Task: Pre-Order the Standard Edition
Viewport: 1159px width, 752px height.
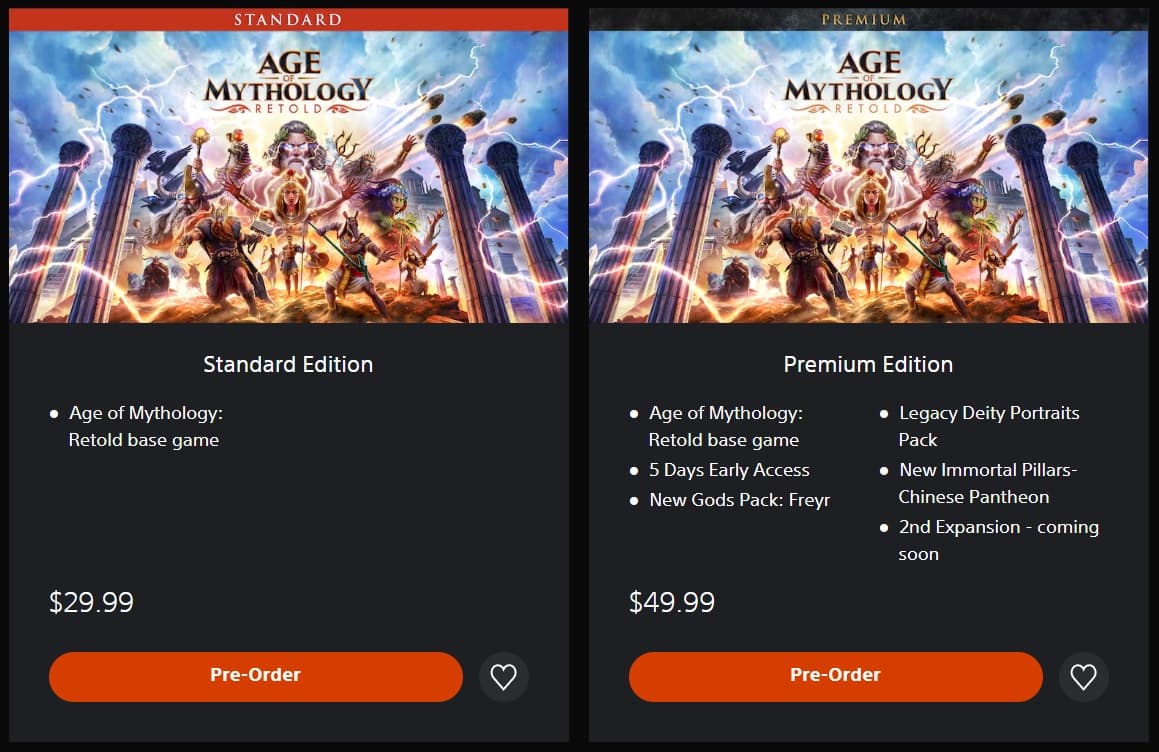Action: coord(255,676)
